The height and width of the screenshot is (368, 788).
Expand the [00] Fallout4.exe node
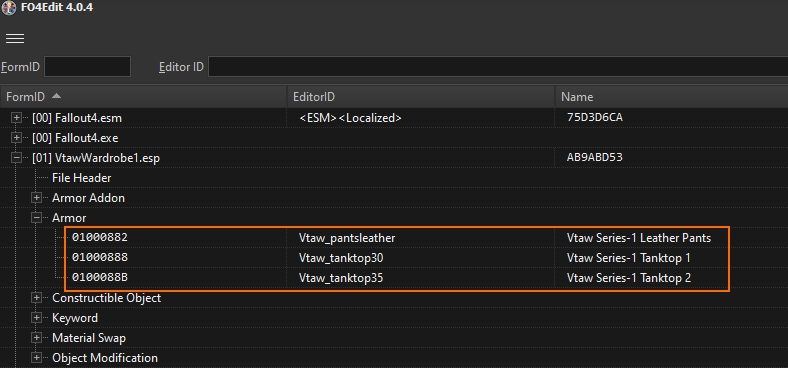(x=17, y=138)
